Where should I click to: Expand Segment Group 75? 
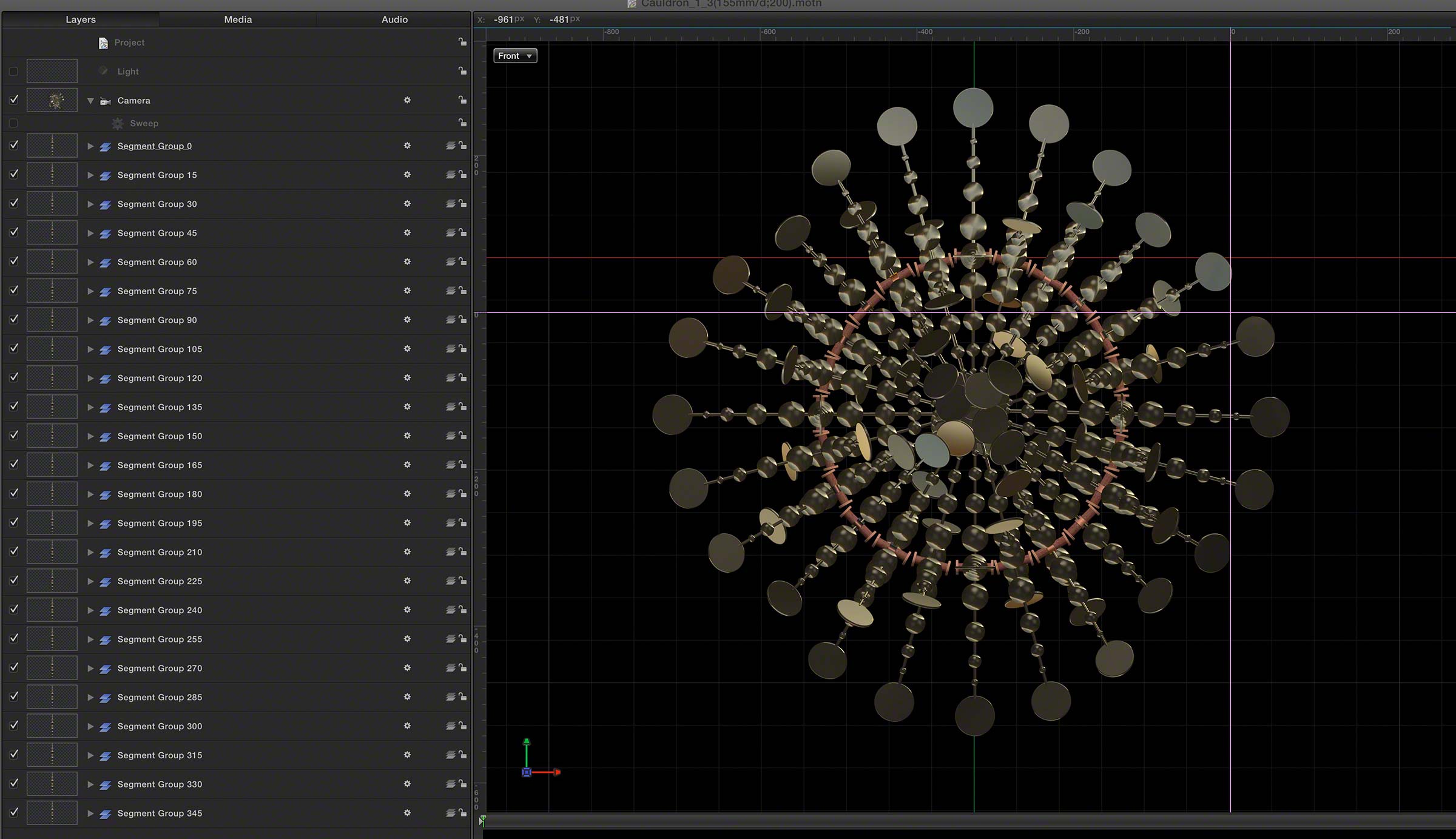click(90, 291)
